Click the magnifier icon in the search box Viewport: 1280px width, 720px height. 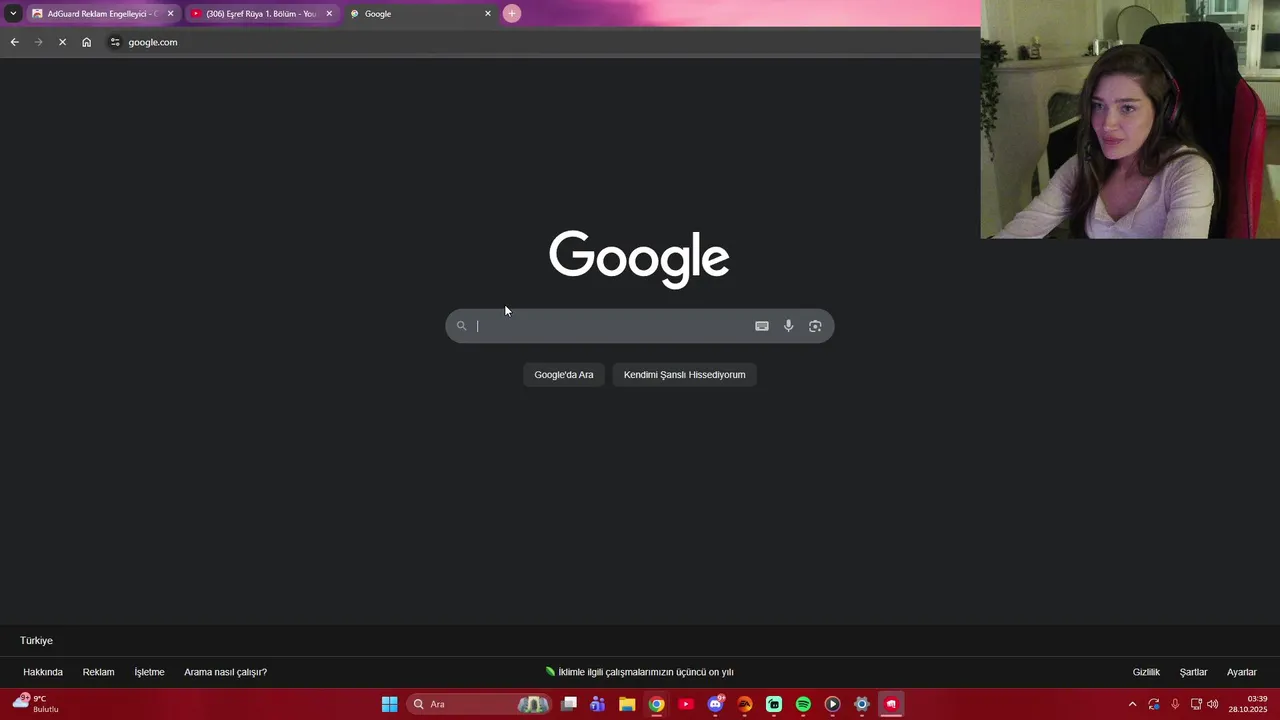click(461, 326)
